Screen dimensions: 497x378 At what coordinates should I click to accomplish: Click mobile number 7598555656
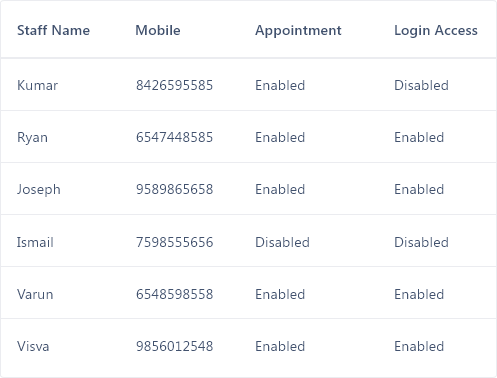(174, 242)
